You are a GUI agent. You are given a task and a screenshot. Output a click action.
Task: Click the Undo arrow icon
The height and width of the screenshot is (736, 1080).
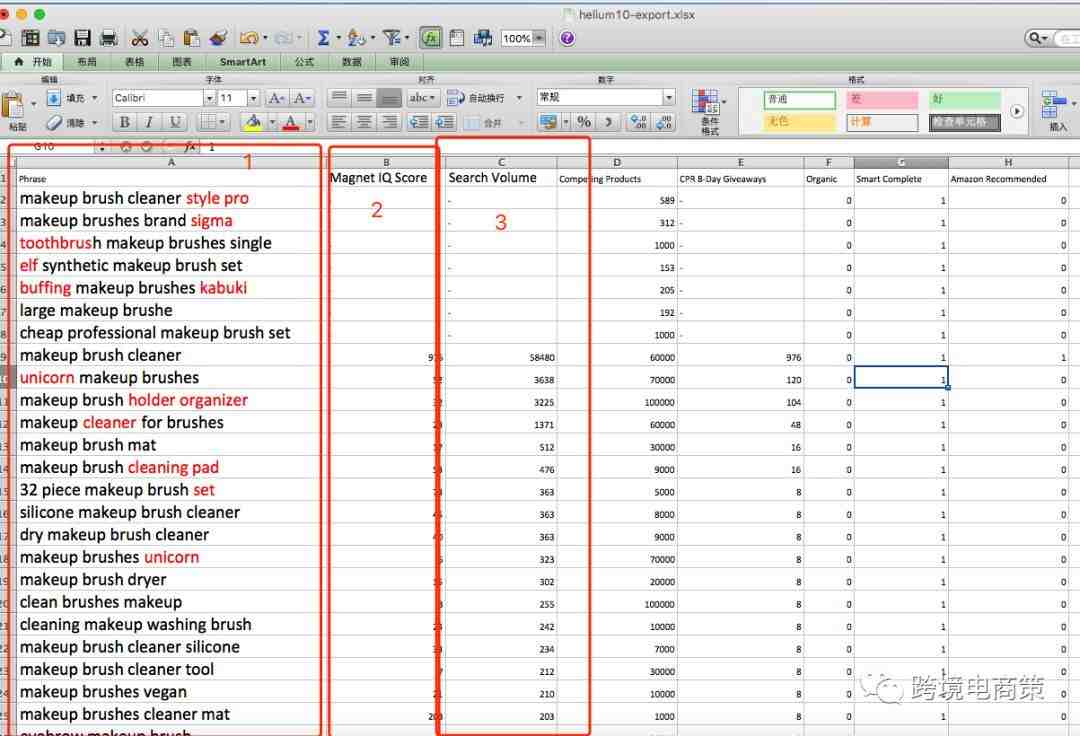(x=249, y=38)
